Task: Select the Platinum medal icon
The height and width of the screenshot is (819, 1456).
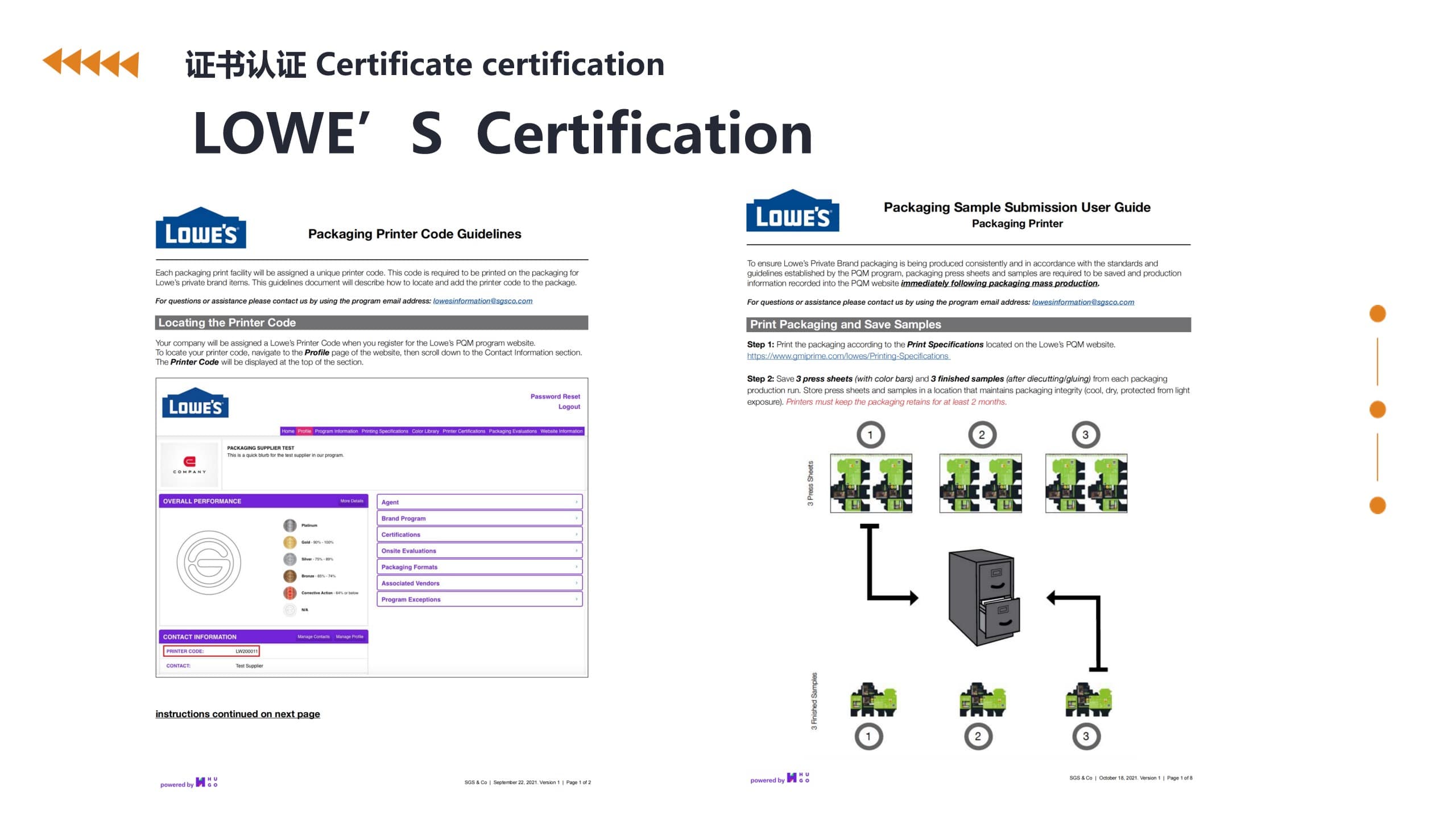Action: point(290,526)
